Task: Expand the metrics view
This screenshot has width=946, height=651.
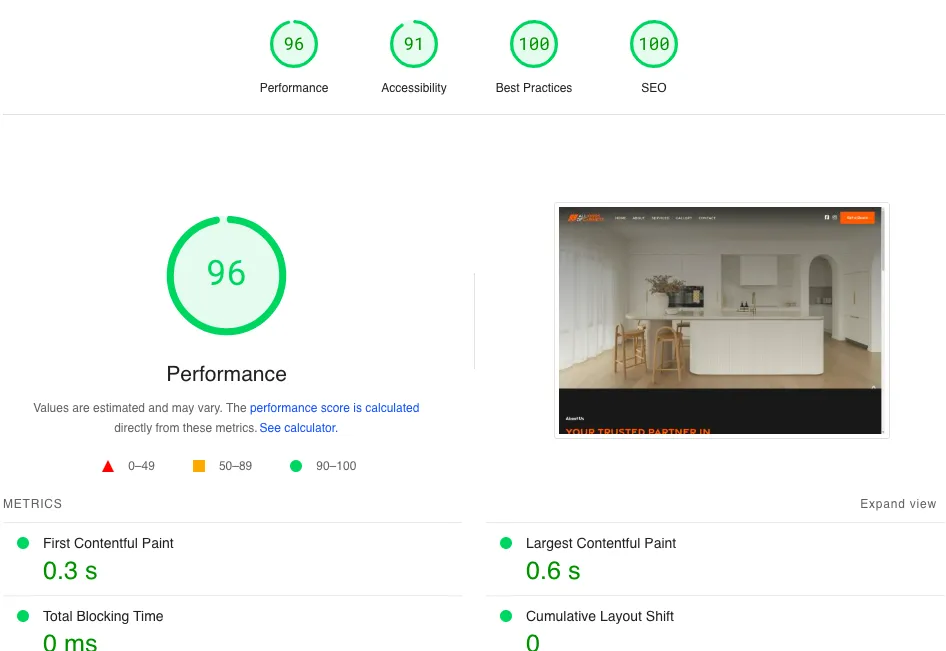Action: 897,504
